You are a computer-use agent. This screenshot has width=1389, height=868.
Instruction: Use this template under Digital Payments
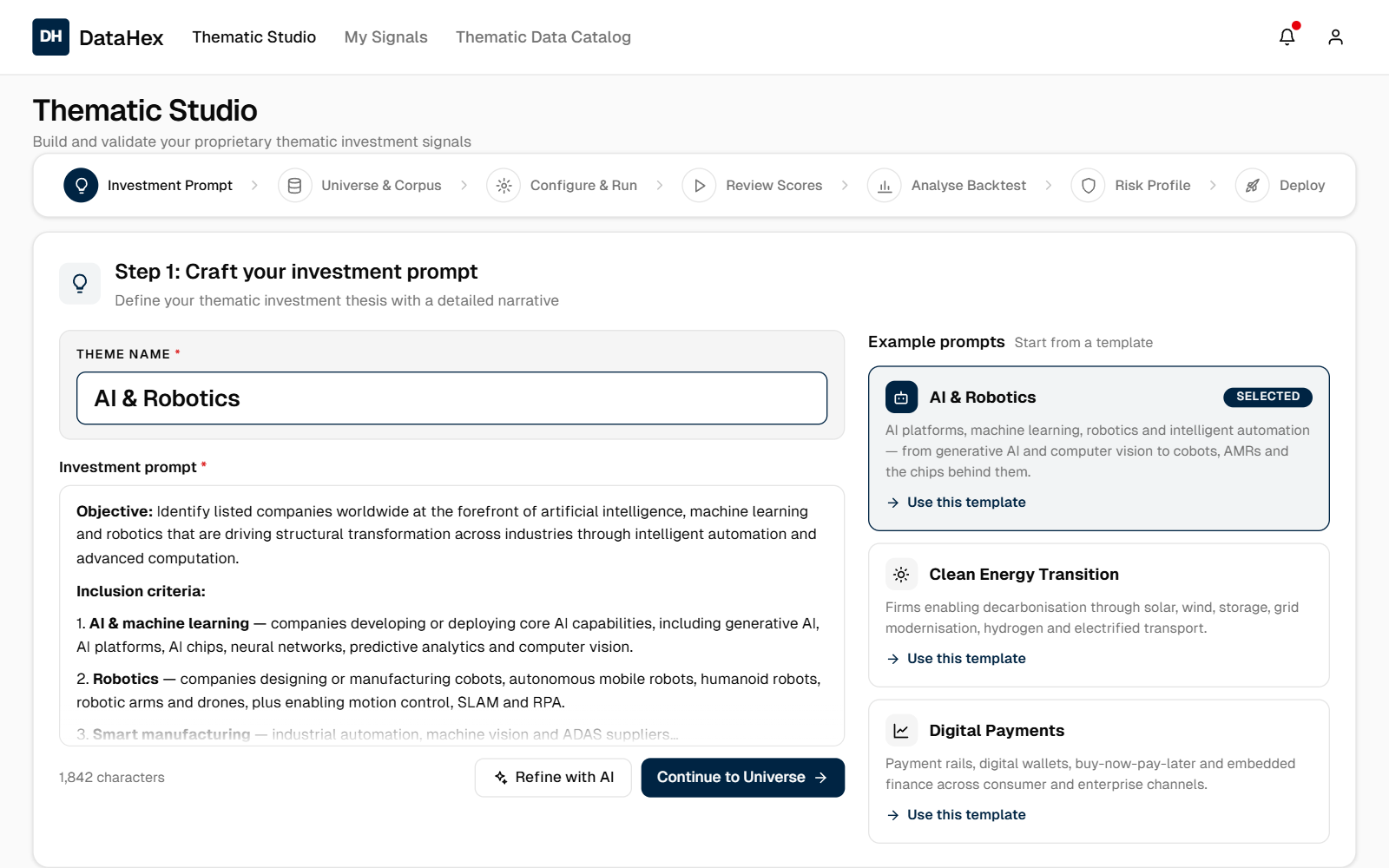coord(956,815)
